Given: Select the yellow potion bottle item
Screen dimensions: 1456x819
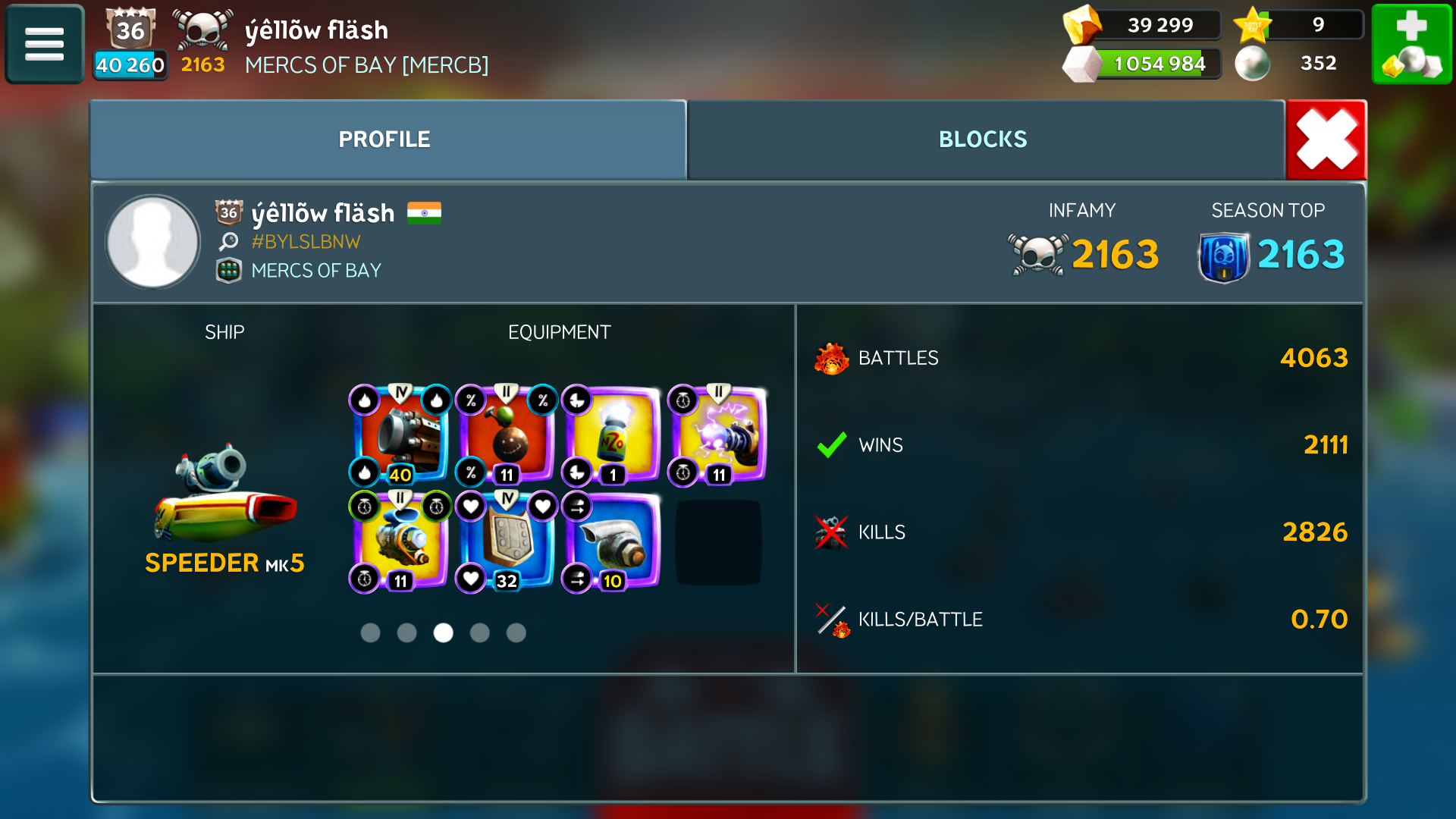Looking at the screenshot, I should click(x=613, y=435).
